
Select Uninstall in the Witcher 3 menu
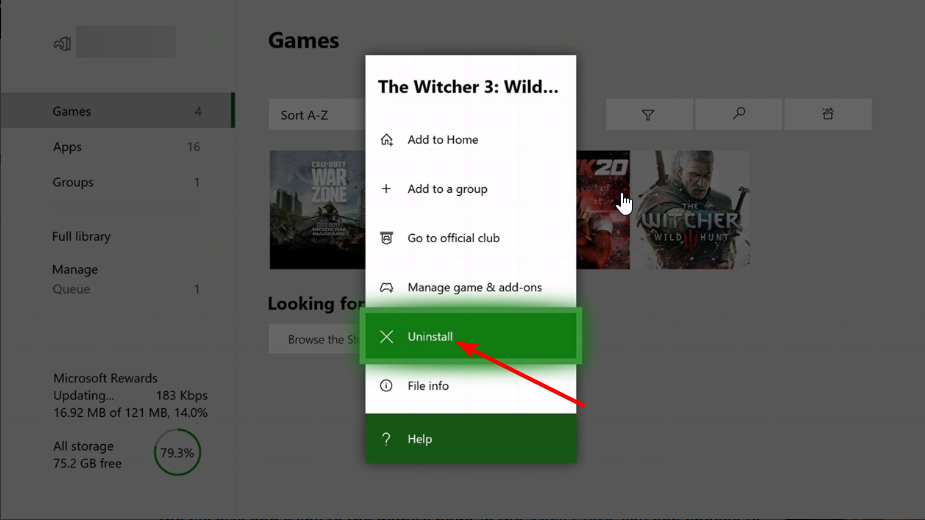(471, 336)
